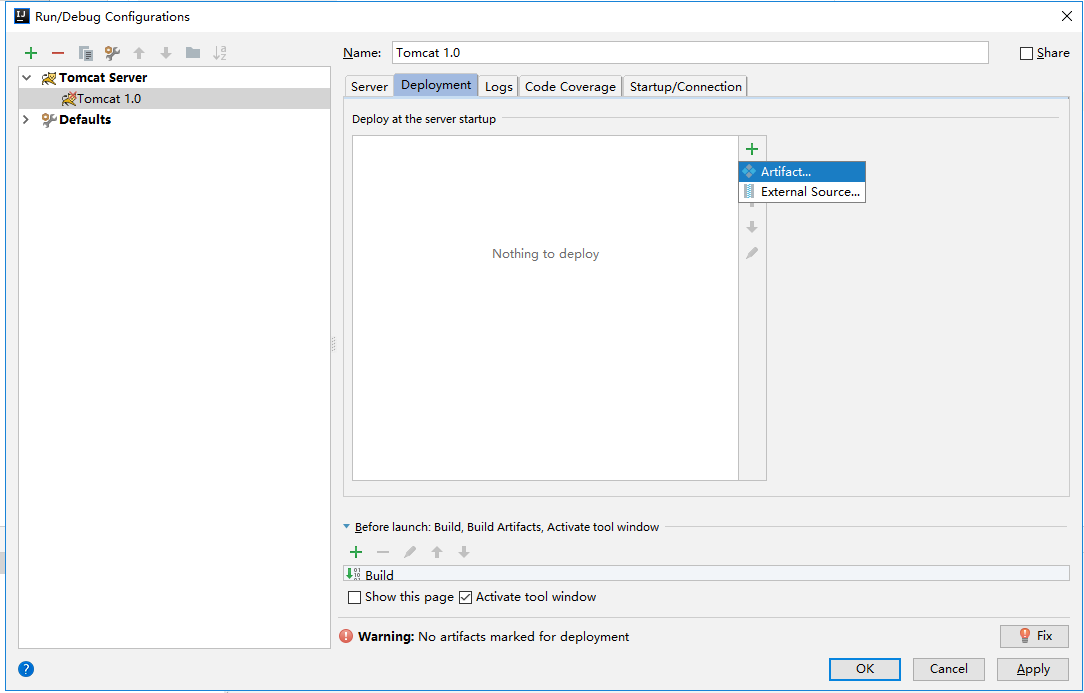Edit before launch task pencil icon
Screen dimensions: 1084x693
click(410, 552)
